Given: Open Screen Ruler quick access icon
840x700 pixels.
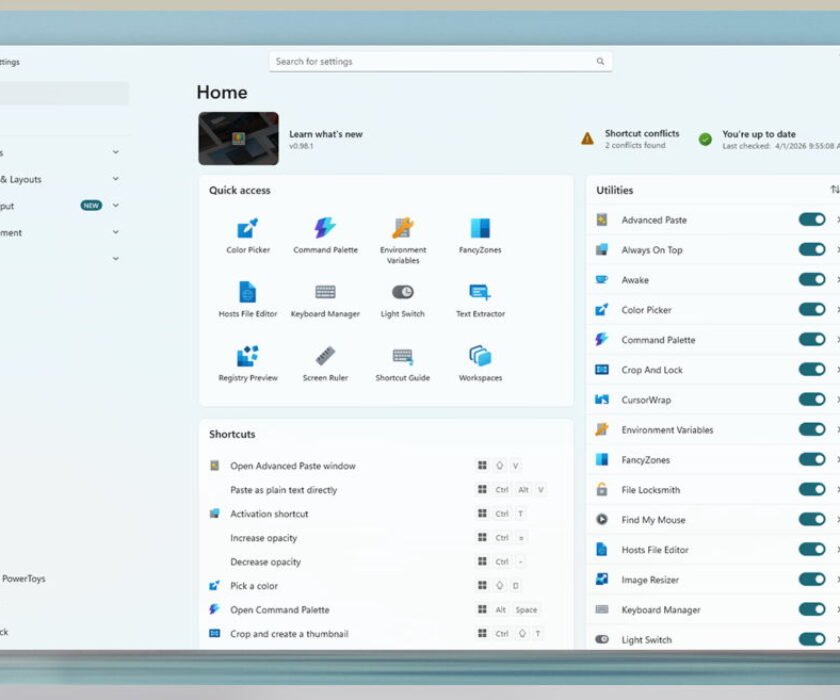Looking at the screenshot, I should [325, 364].
